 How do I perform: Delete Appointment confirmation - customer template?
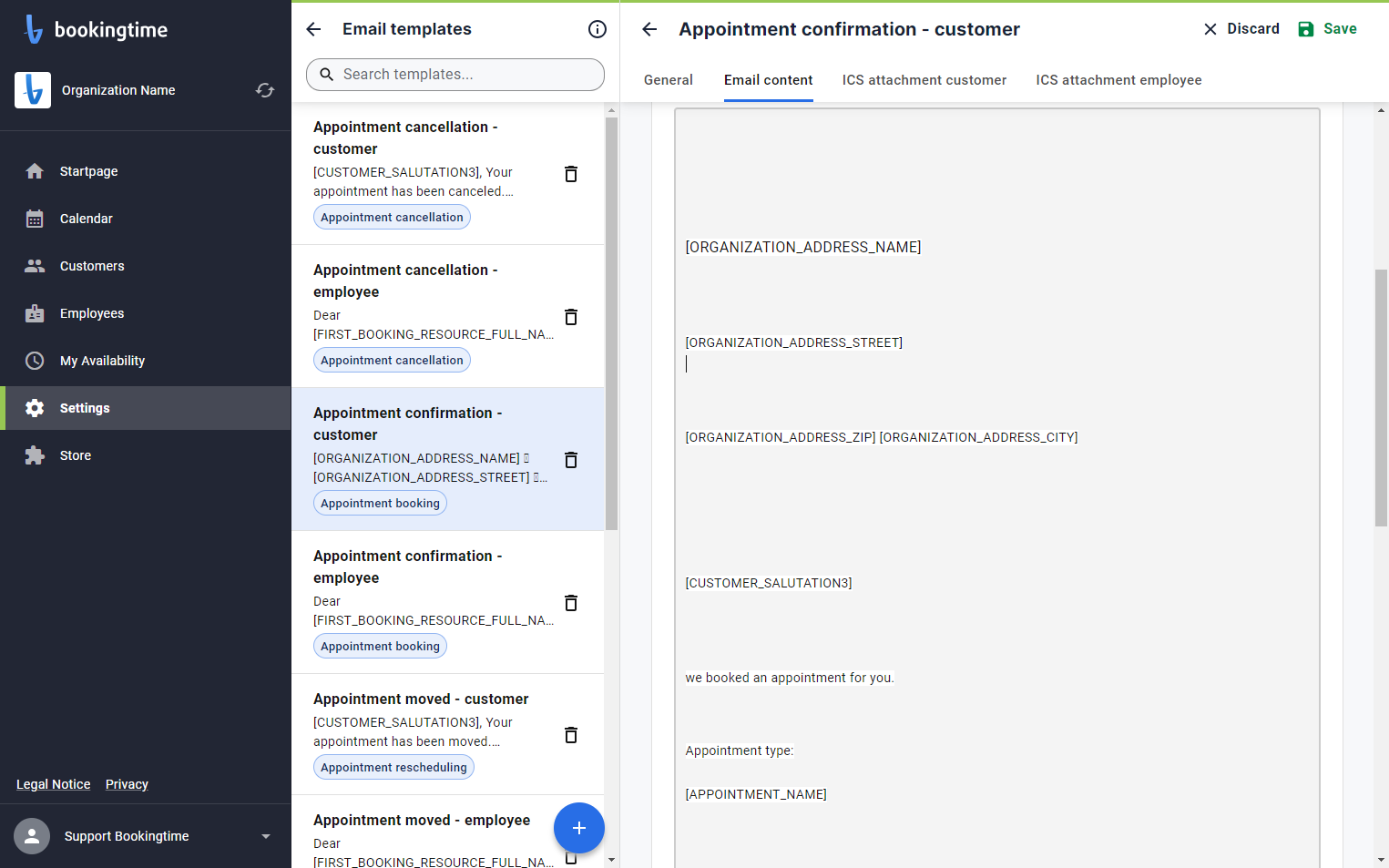[571, 460]
